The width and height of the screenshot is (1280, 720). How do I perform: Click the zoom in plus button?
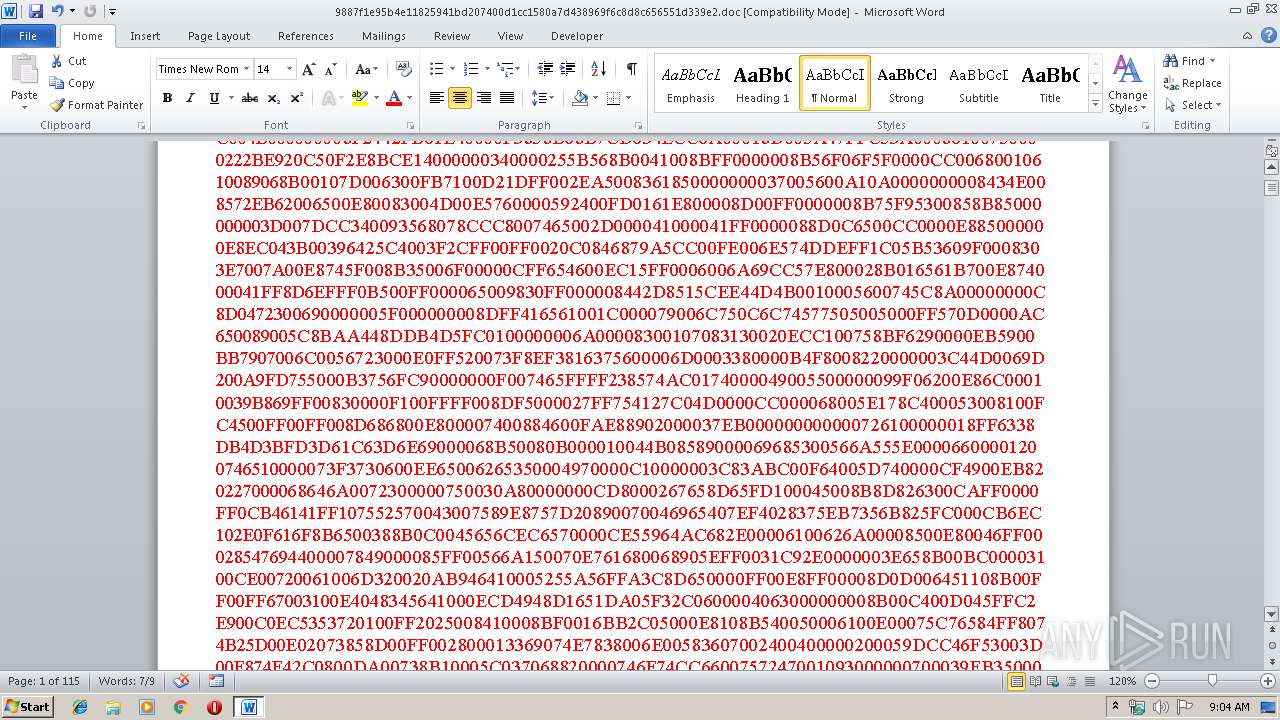1268,681
